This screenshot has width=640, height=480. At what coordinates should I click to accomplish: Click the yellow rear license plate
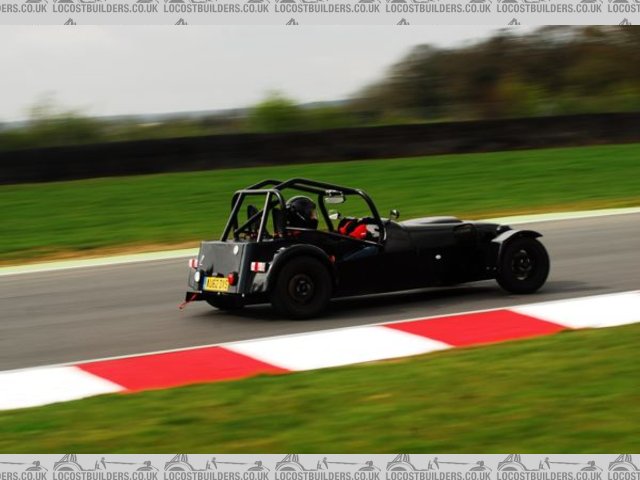pos(216,284)
